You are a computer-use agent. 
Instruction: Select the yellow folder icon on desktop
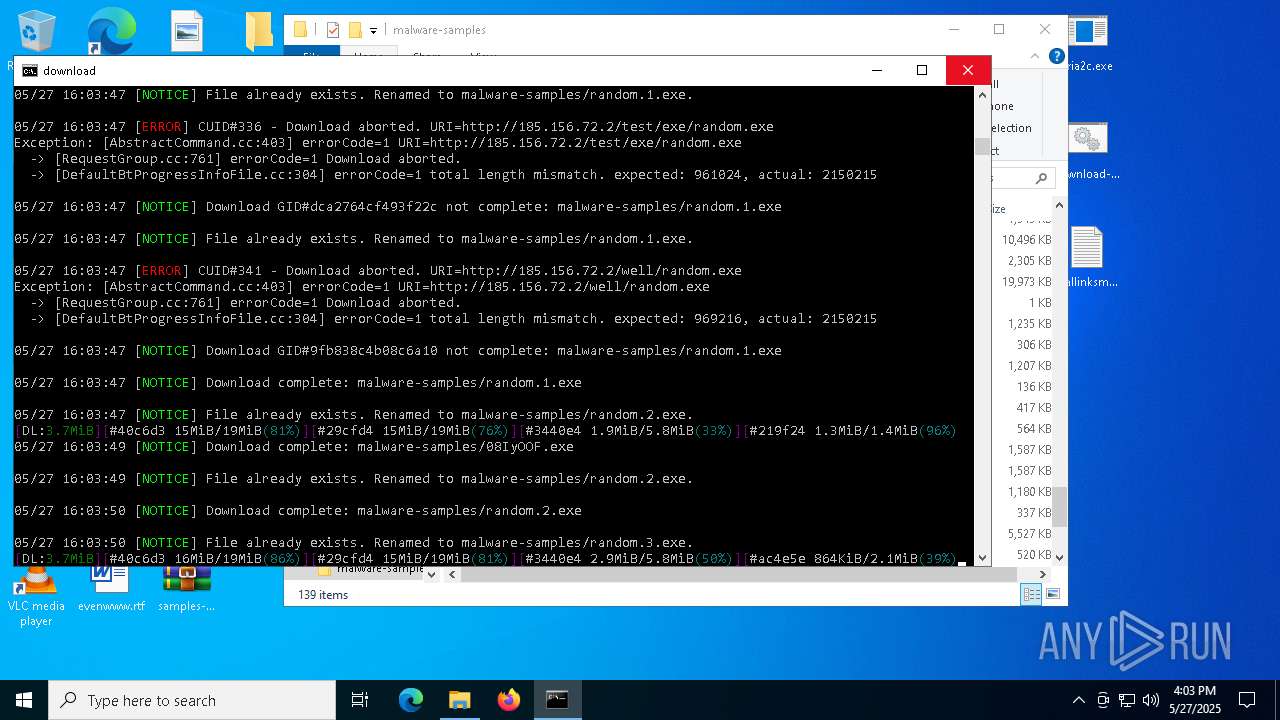(x=258, y=32)
